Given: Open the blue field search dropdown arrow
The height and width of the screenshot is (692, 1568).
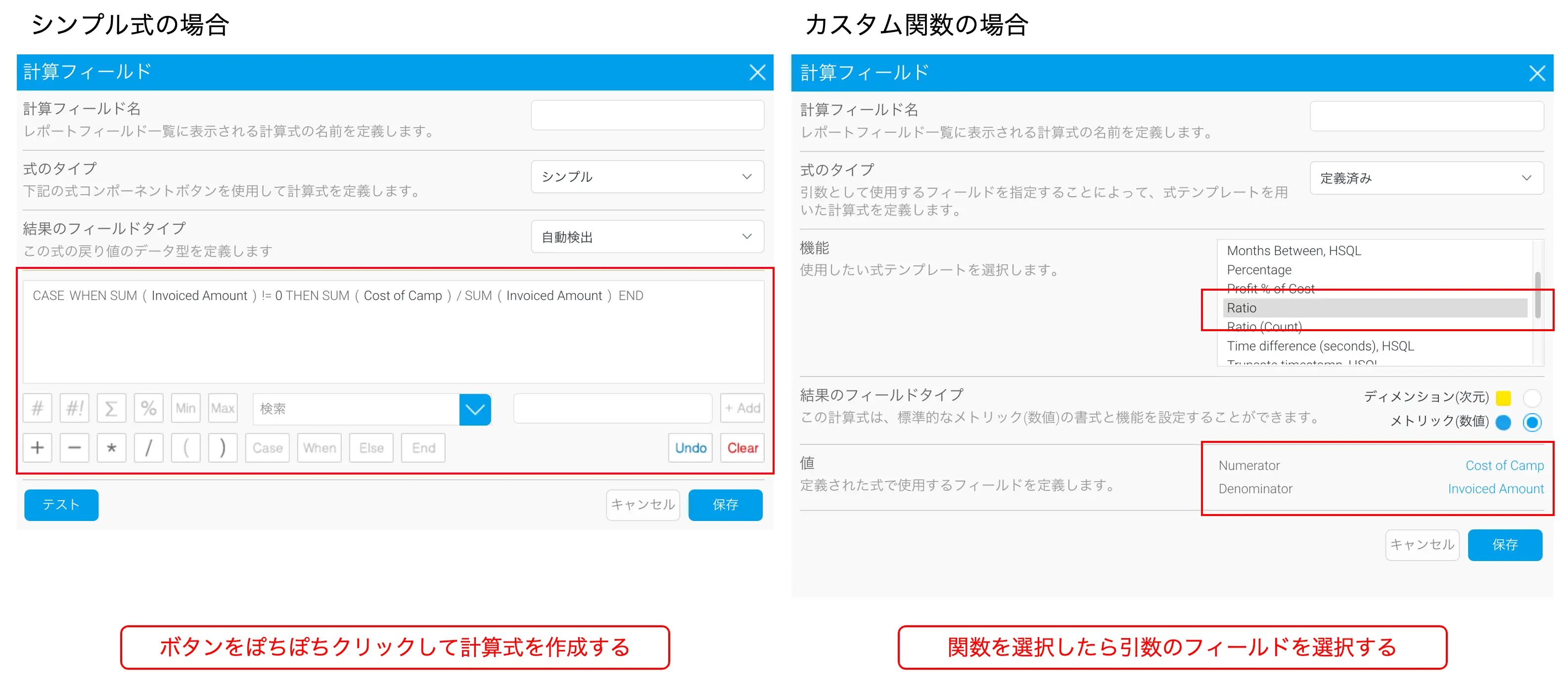Looking at the screenshot, I should [475, 409].
